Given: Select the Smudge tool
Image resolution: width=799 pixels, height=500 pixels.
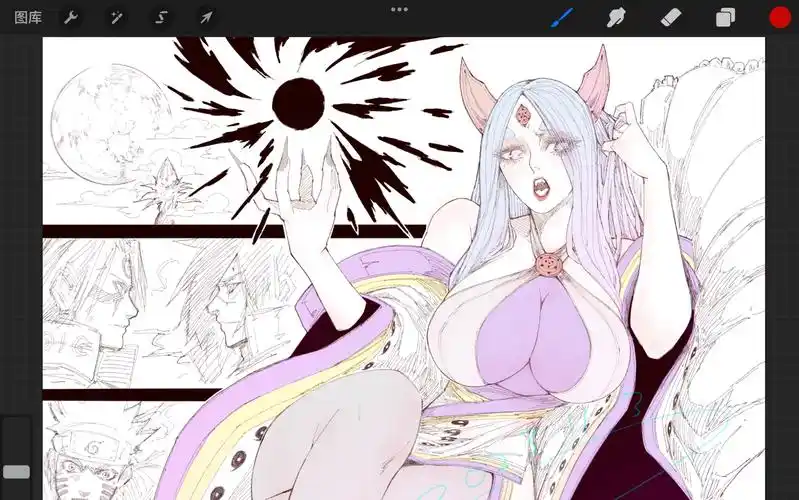Looking at the screenshot, I should [x=616, y=18].
